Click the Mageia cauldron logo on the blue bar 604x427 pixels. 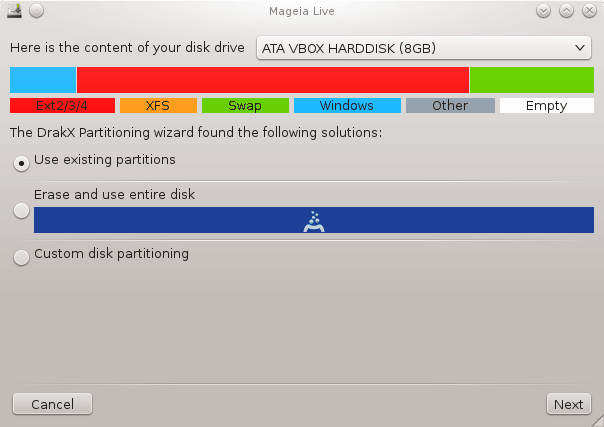click(x=314, y=221)
